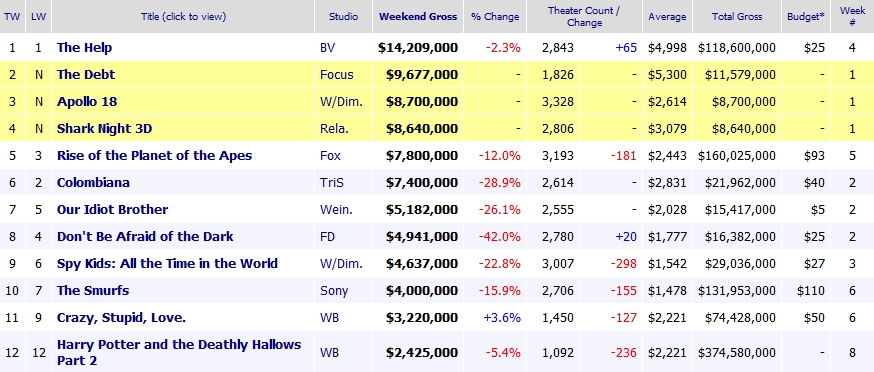Screen dimensions: 874x372
Task: Sort by % Change column header
Action: pyautogui.click(x=495, y=17)
